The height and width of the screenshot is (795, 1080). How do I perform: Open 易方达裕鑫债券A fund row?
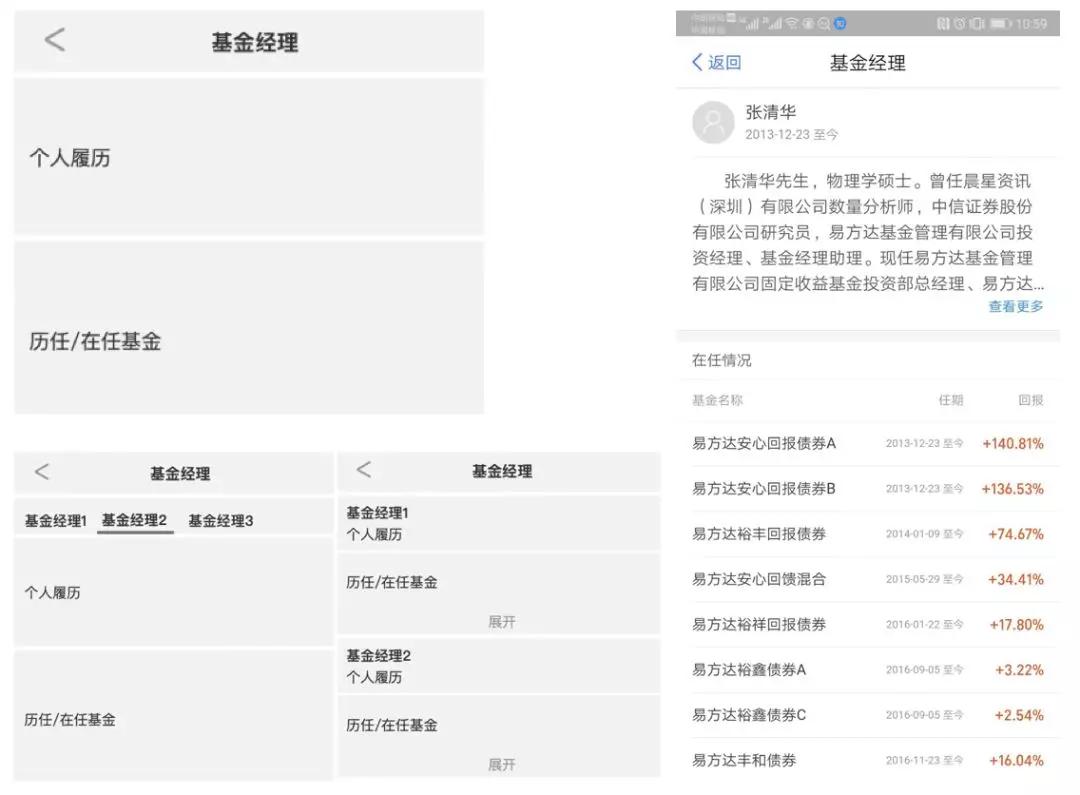[868, 670]
